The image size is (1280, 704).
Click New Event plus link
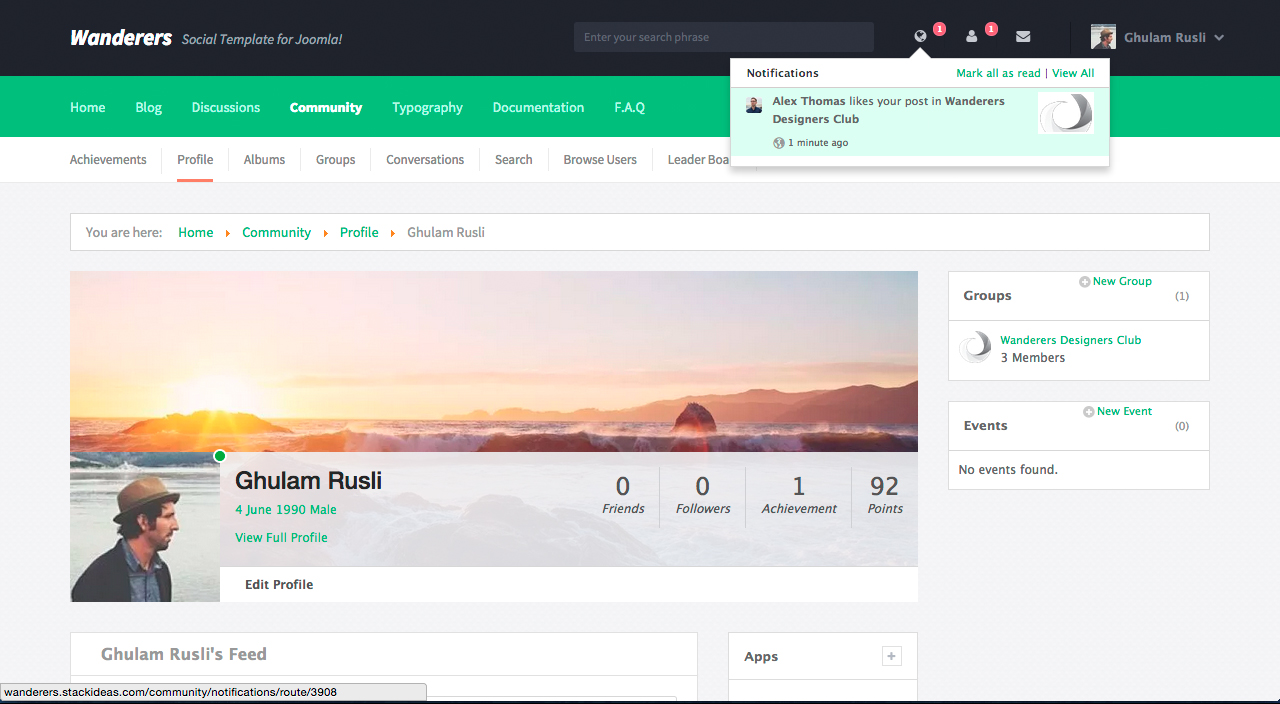pyautogui.click(x=1117, y=411)
